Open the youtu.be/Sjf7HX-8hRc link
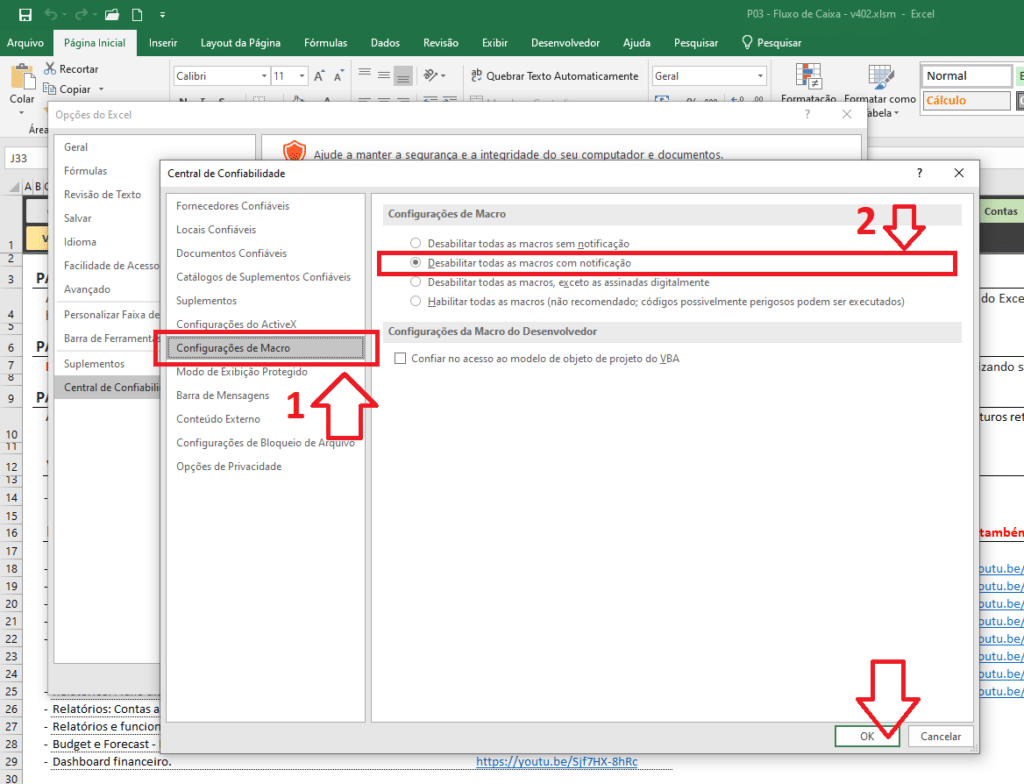 coord(557,761)
